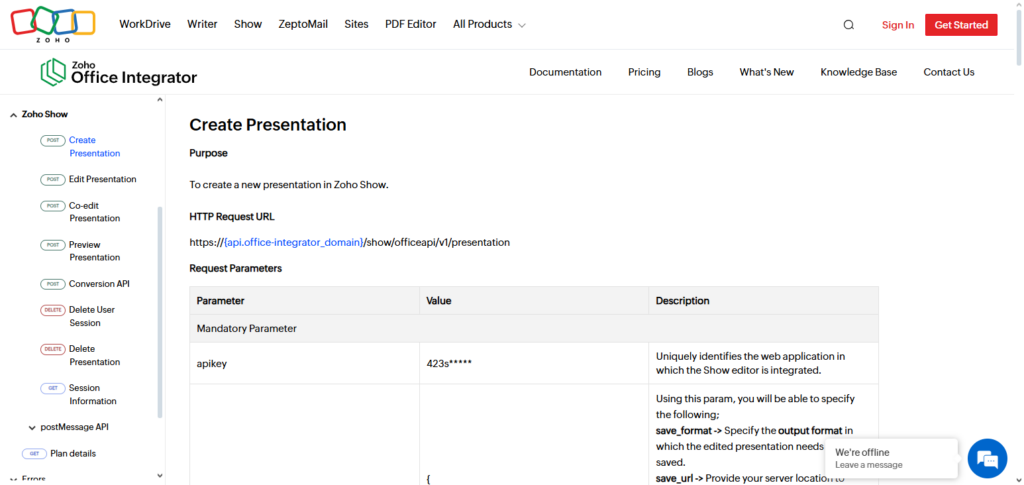Select Preview Presentation in sidebar
This screenshot has height=485, width=1024.
(x=95, y=251)
